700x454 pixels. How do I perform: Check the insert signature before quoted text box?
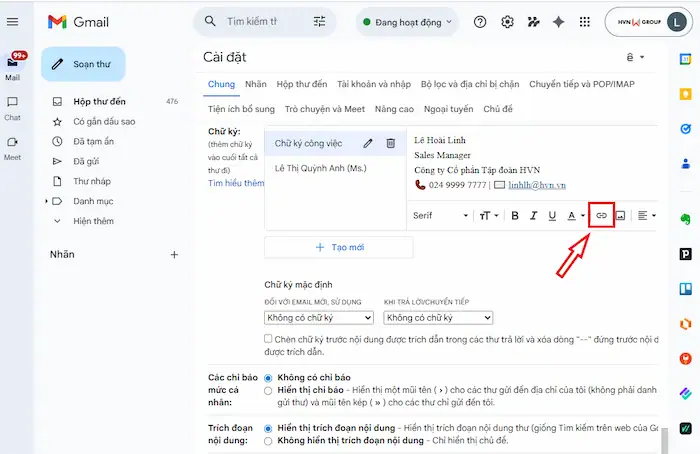coord(269,339)
